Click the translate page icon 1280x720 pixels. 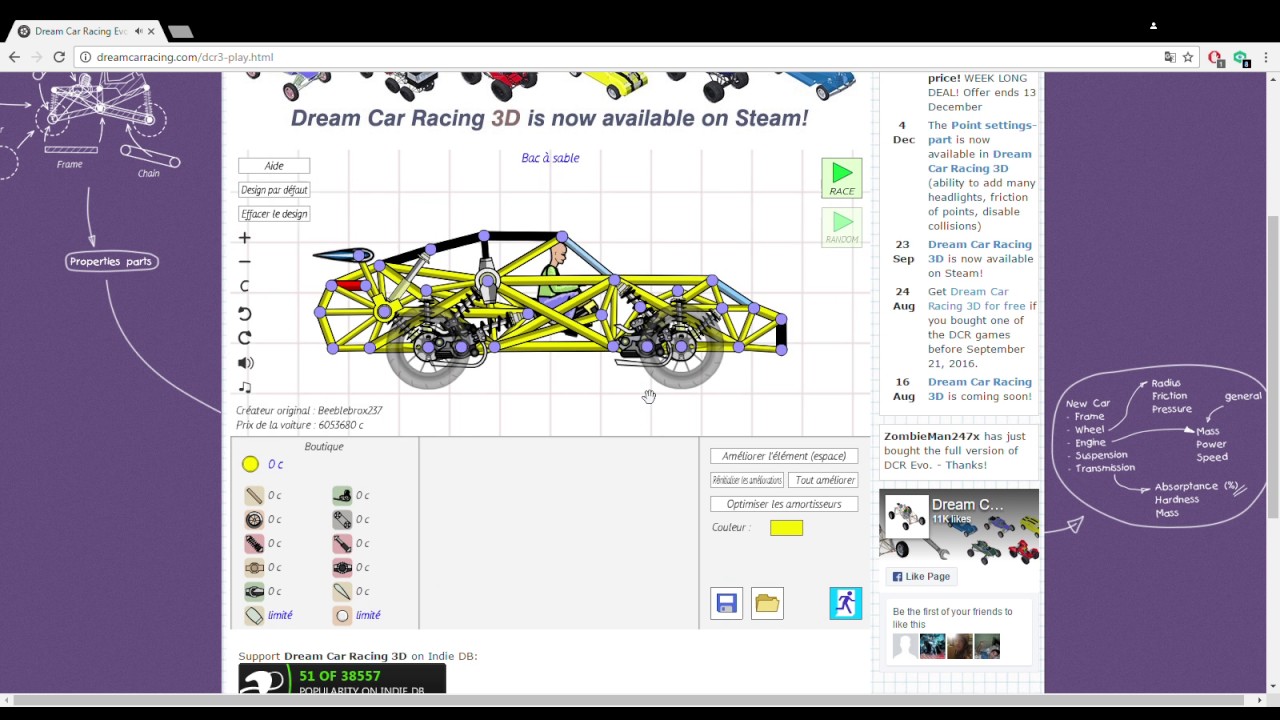[1170, 57]
